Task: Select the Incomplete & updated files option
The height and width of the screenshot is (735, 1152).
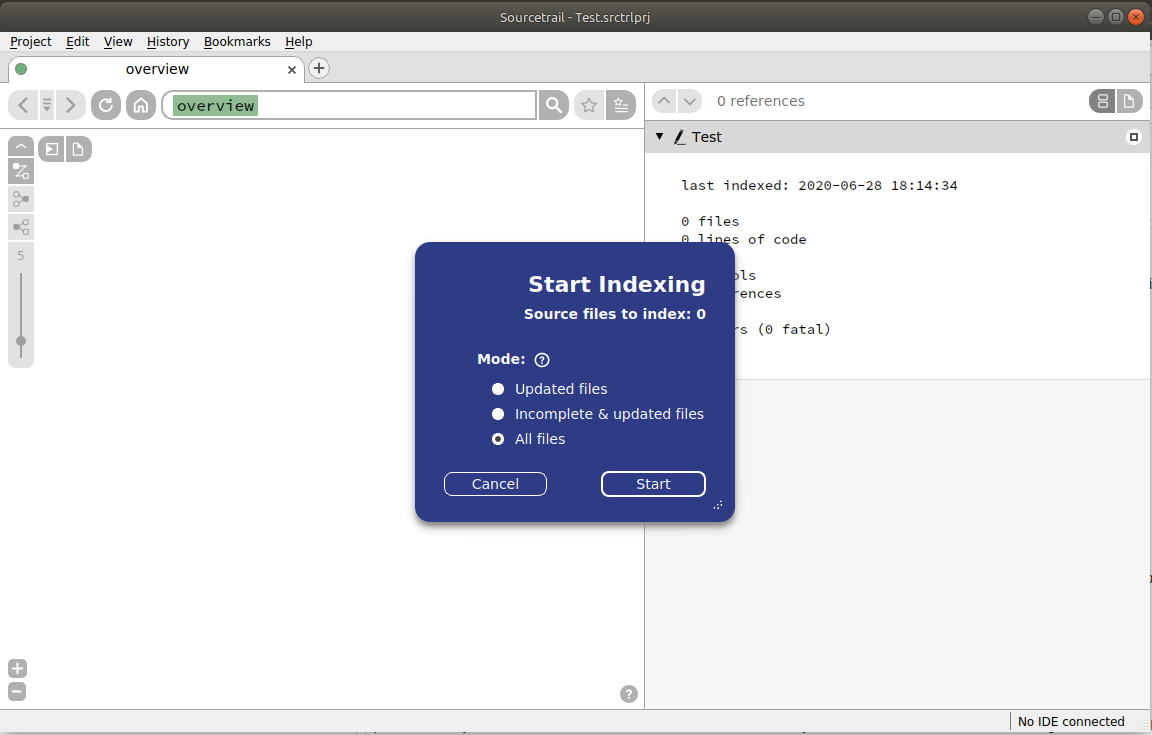Action: pyautogui.click(x=498, y=414)
